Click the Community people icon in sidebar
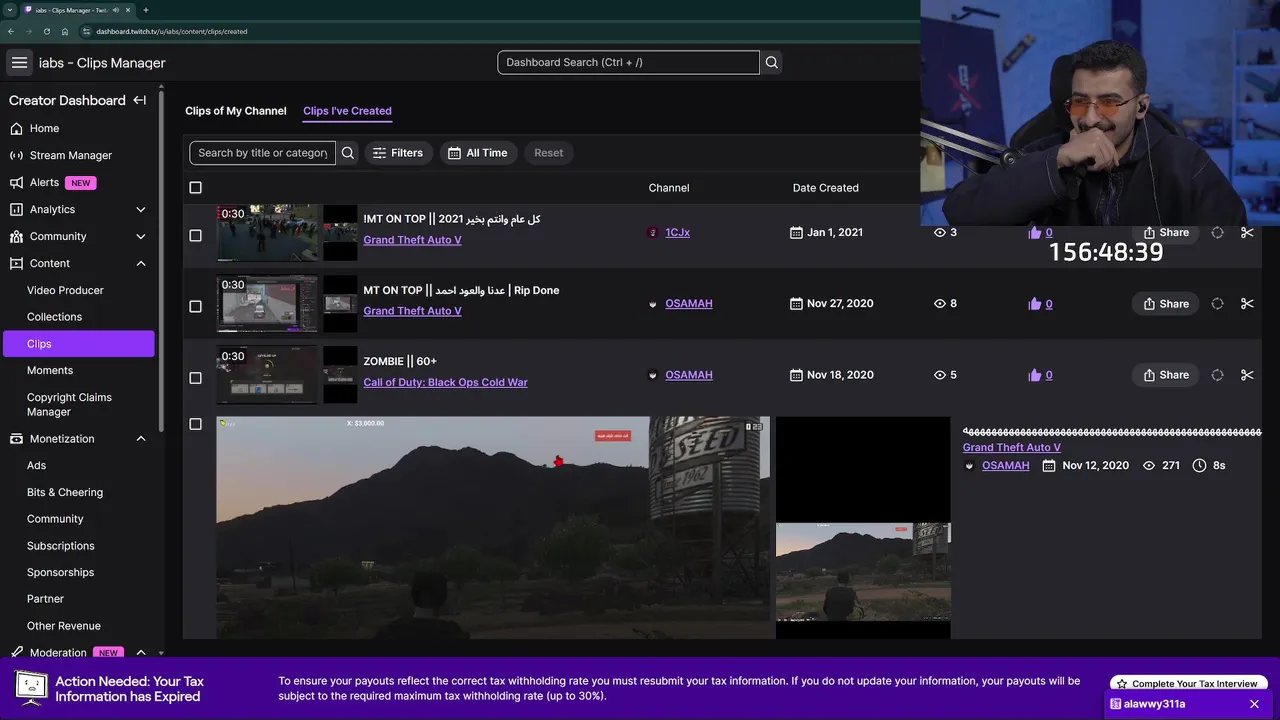 pos(16,236)
